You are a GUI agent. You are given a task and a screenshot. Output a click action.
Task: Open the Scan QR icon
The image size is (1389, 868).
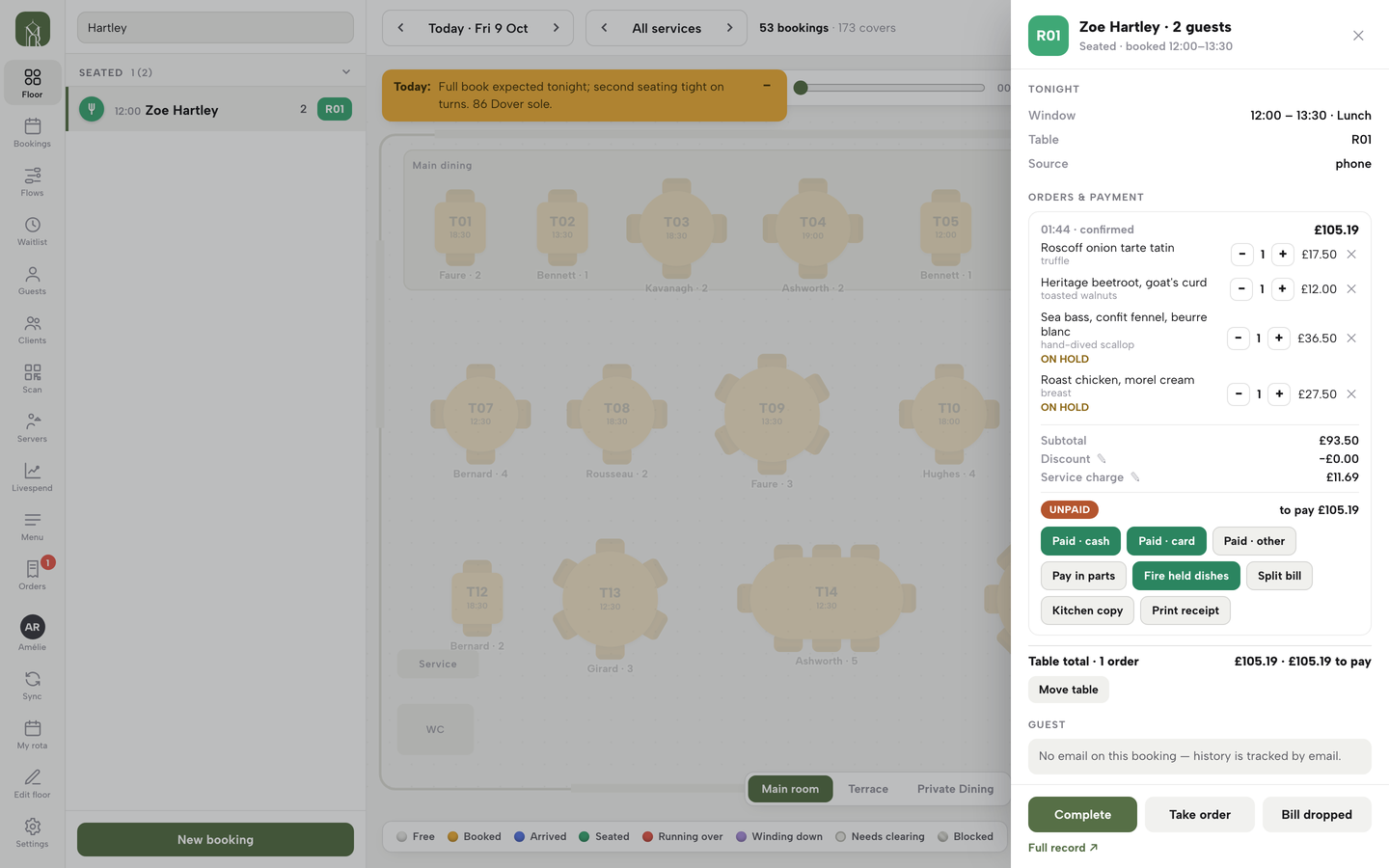32,378
